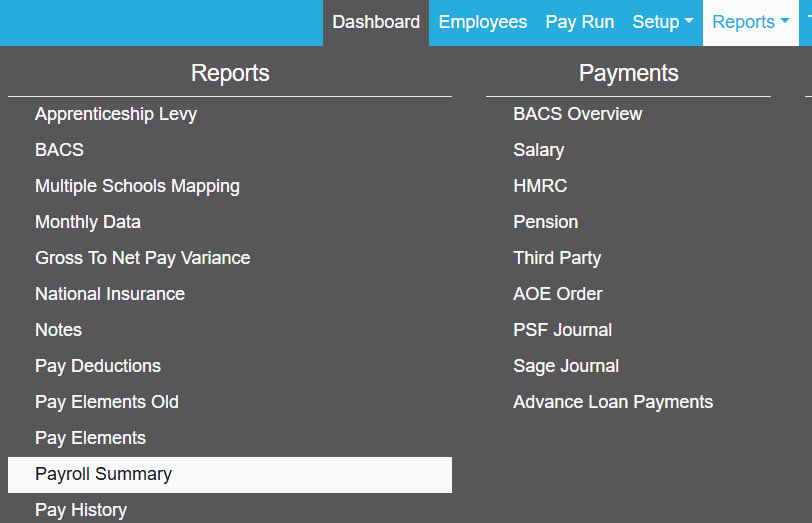
Task: Open the Pay Run tab
Action: [579, 22]
